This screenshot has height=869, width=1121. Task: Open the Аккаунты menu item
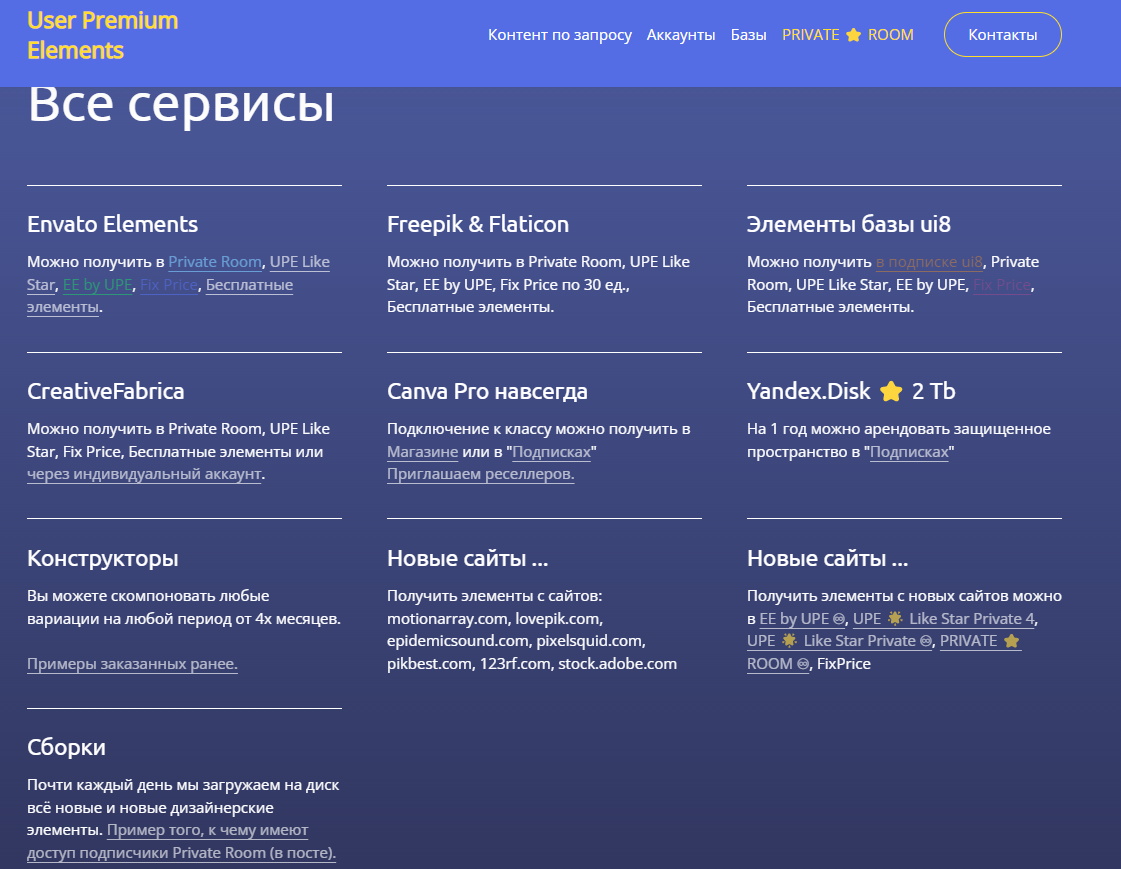(x=681, y=34)
